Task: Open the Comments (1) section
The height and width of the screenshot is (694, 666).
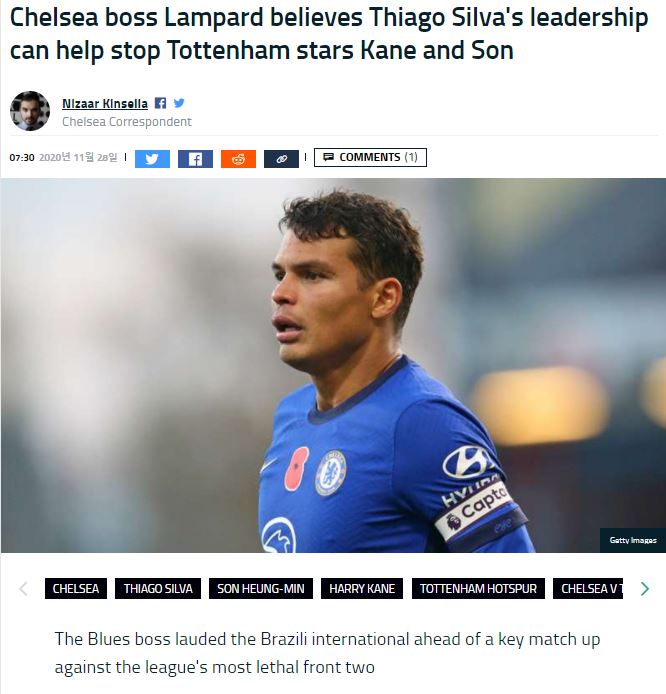Action: tap(370, 157)
